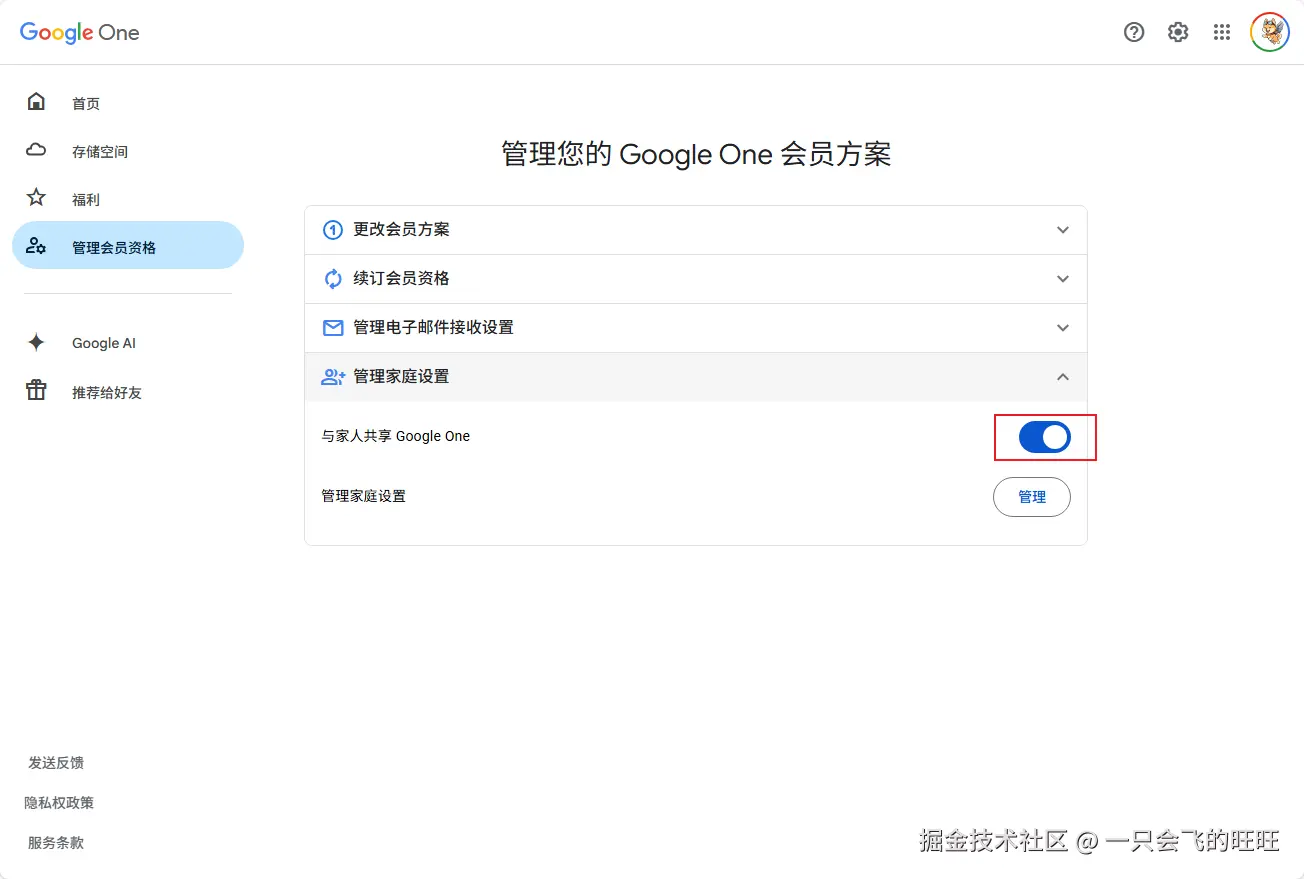Screen dimensions: 1304x879
Task: Select 管理会员资格 in the sidebar
Action: [128, 246]
